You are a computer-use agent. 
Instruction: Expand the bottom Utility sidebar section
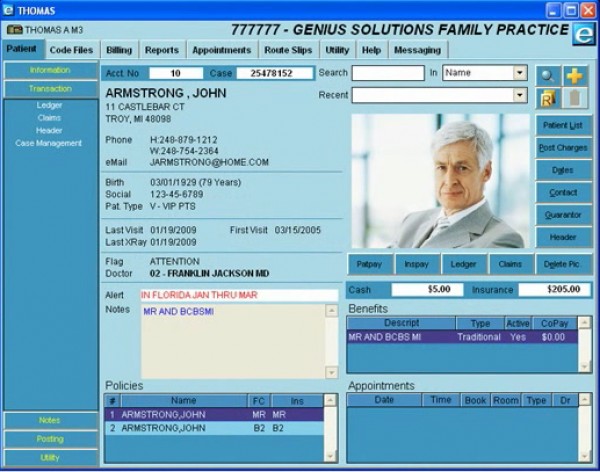[50, 457]
